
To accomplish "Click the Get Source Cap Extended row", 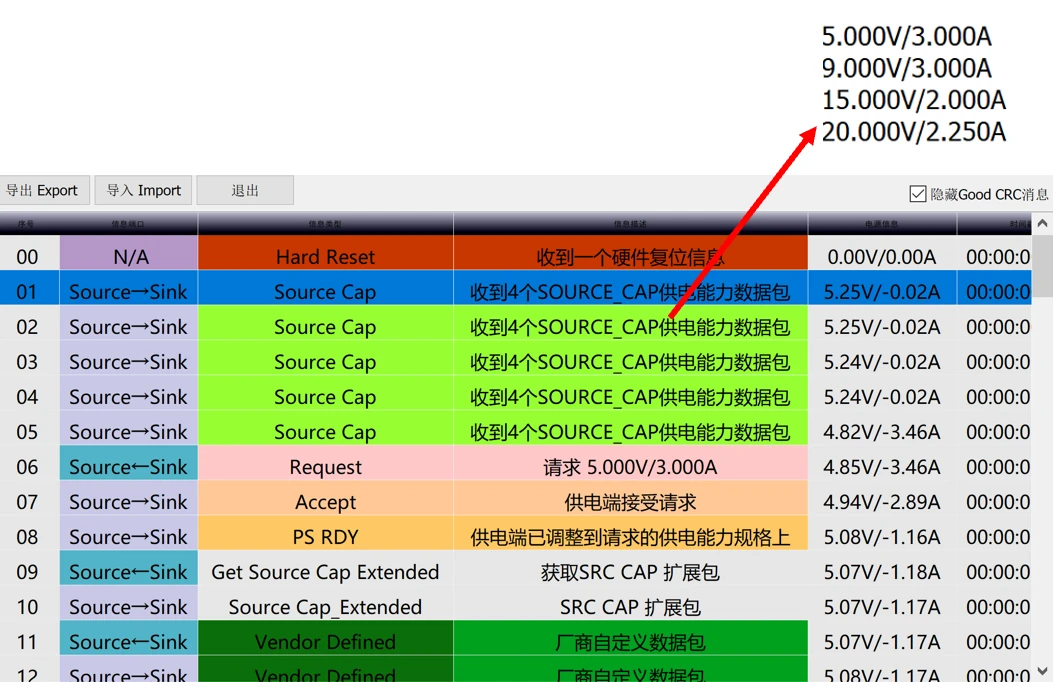I will coord(325,572).
